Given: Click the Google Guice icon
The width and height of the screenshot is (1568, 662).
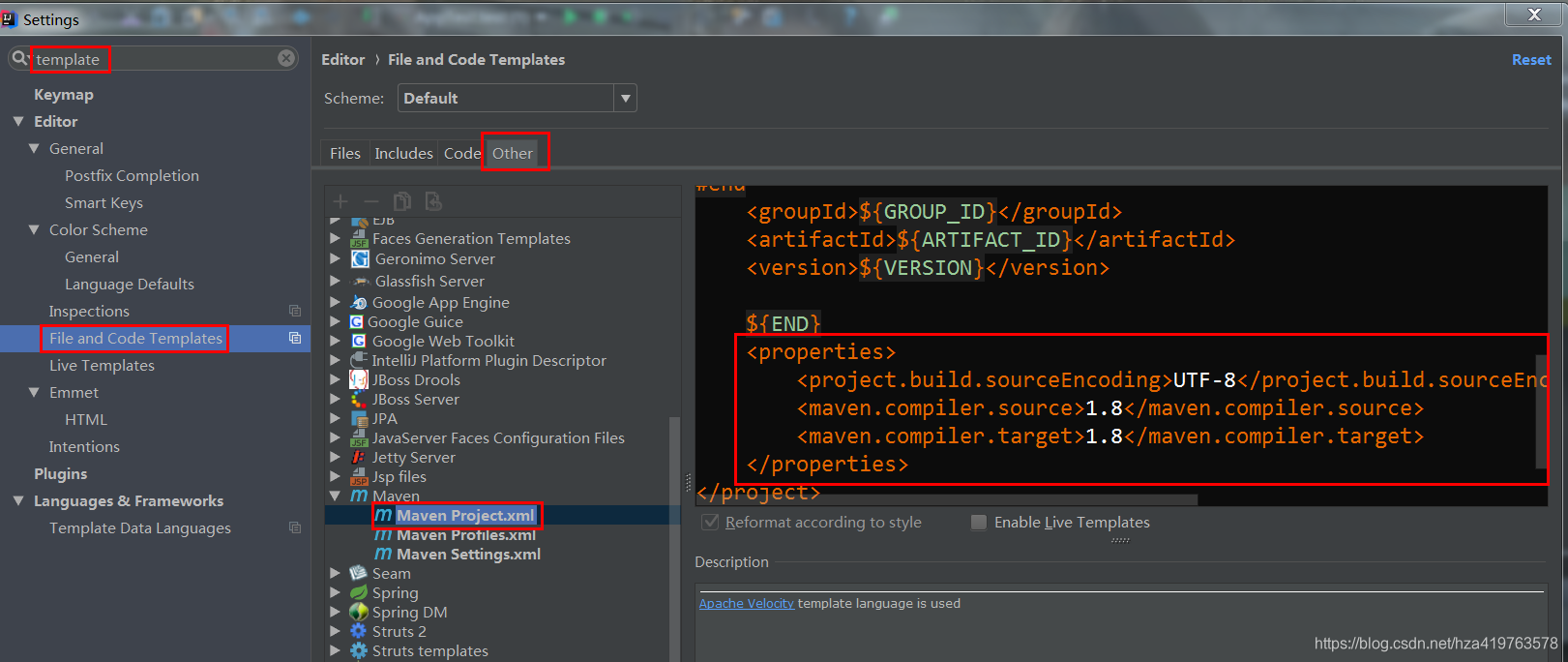Looking at the screenshot, I should coord(357,322).
